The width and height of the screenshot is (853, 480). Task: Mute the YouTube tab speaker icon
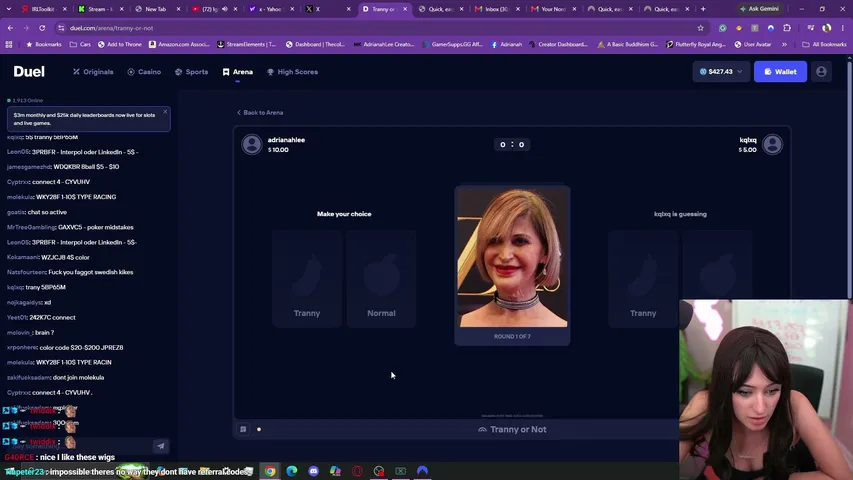[x=225, y=9]
